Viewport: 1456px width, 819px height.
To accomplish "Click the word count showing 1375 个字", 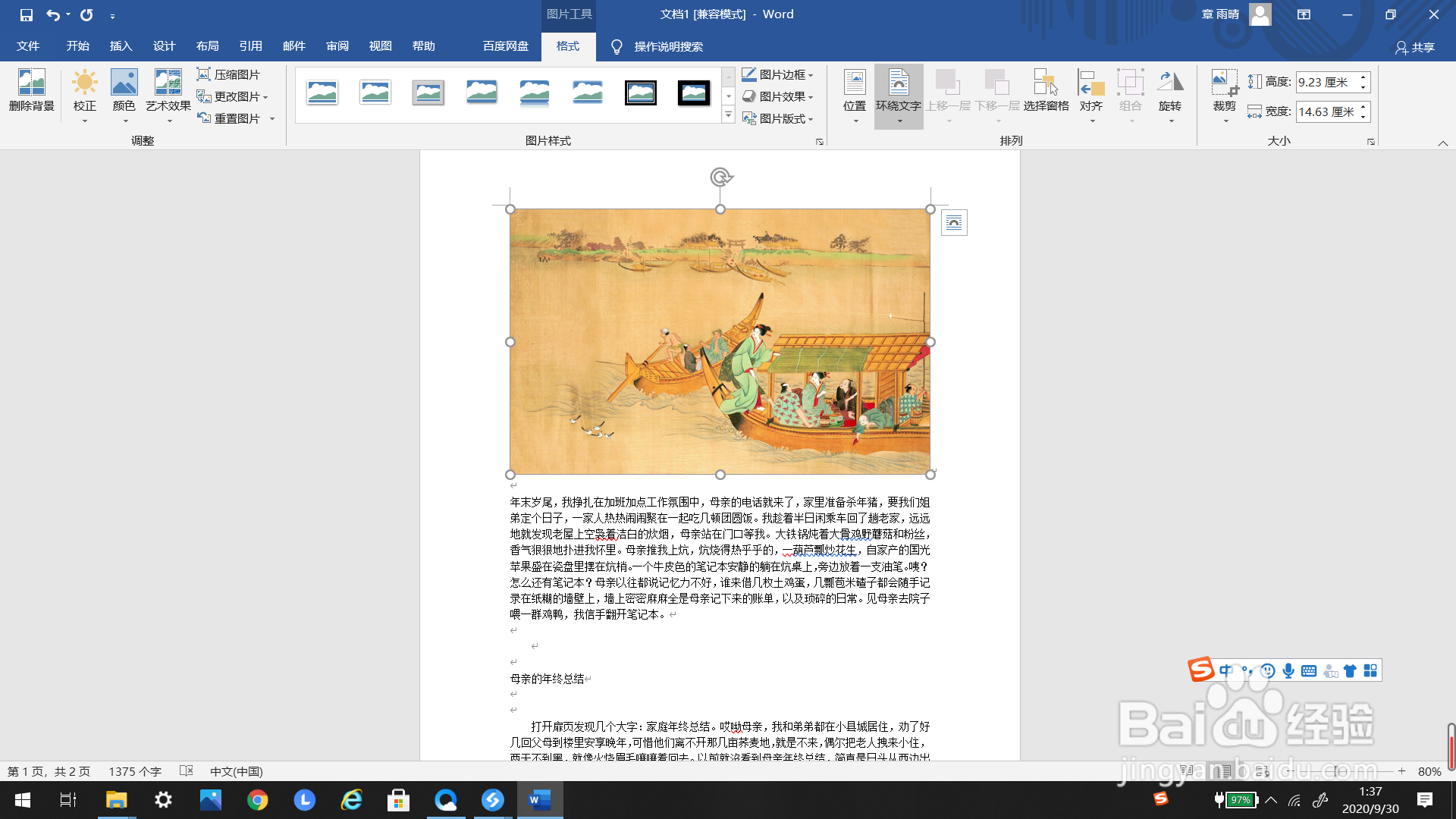I will pos(135,771).
